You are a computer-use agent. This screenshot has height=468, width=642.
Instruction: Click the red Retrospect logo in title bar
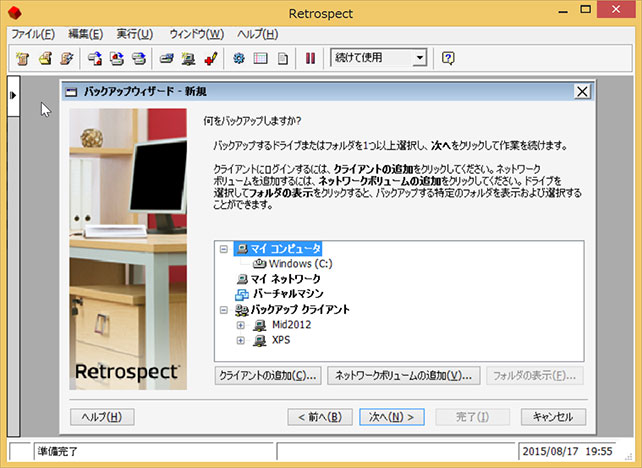[x=14, y=13]
